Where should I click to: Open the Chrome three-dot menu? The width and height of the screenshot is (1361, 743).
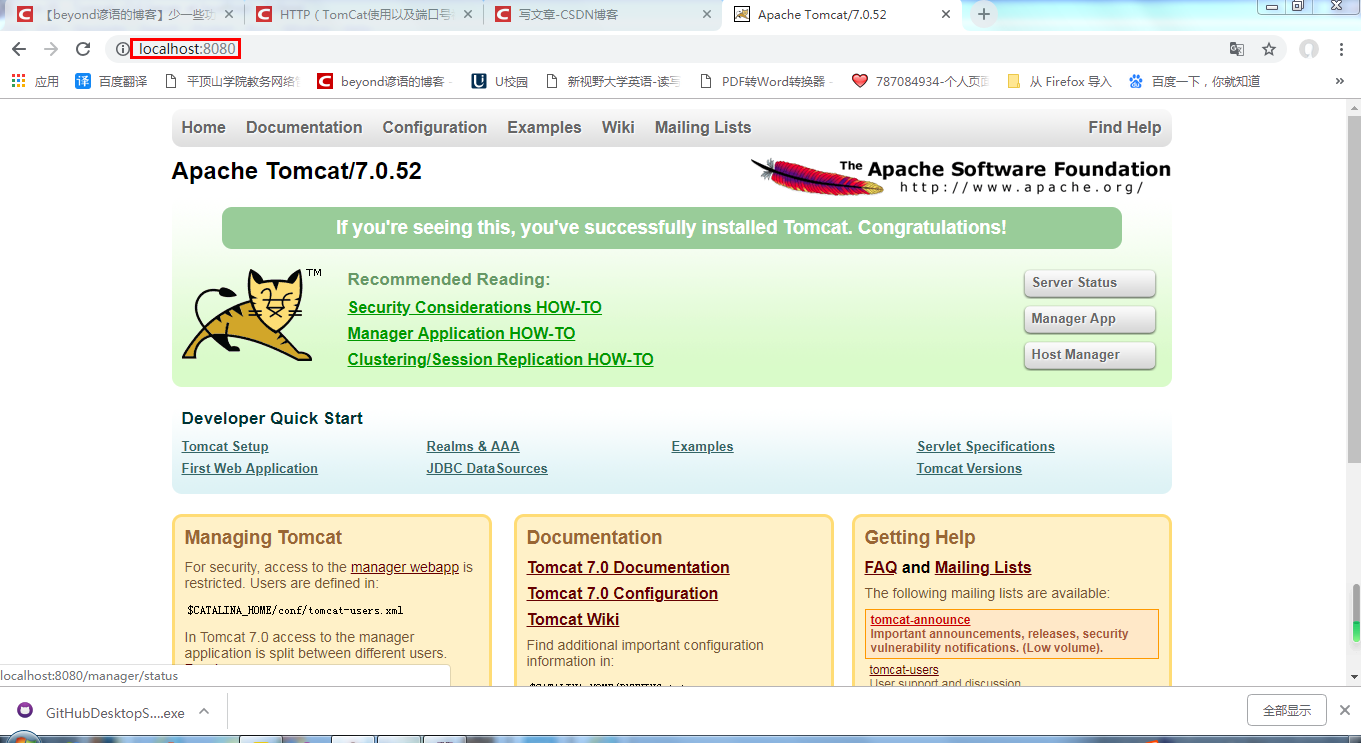coord(1341,49)
